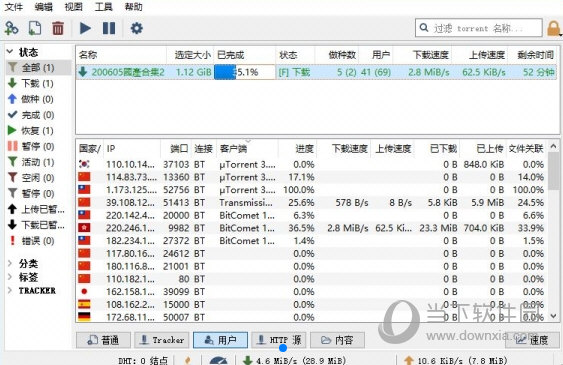This screenshot has height=365, width=563.
Task: Click the lock UI padlock icon
Action: pyautogui.click(x=553, y=28)
